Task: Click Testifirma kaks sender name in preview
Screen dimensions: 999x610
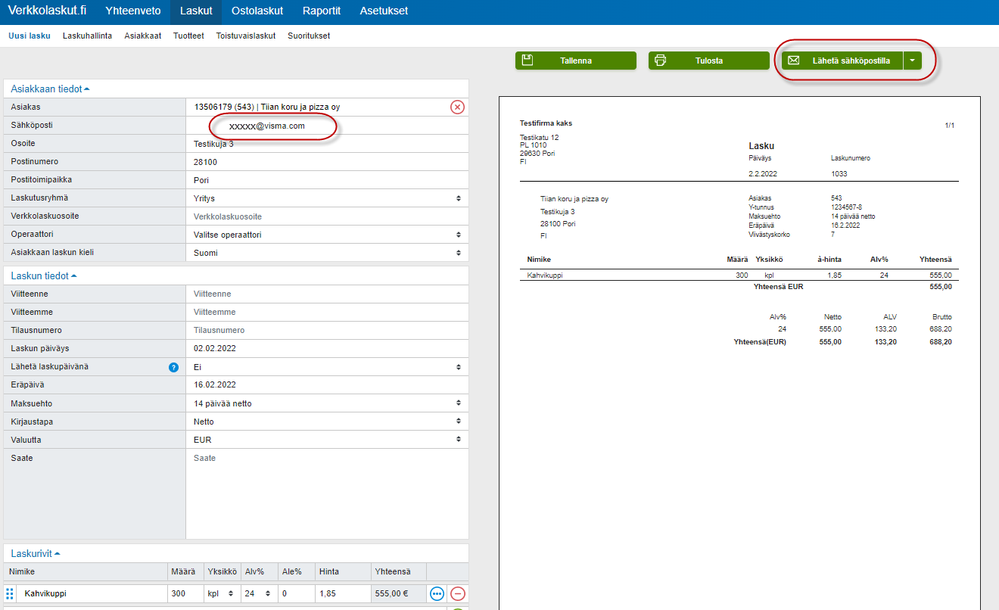Action: click(546, 123)
